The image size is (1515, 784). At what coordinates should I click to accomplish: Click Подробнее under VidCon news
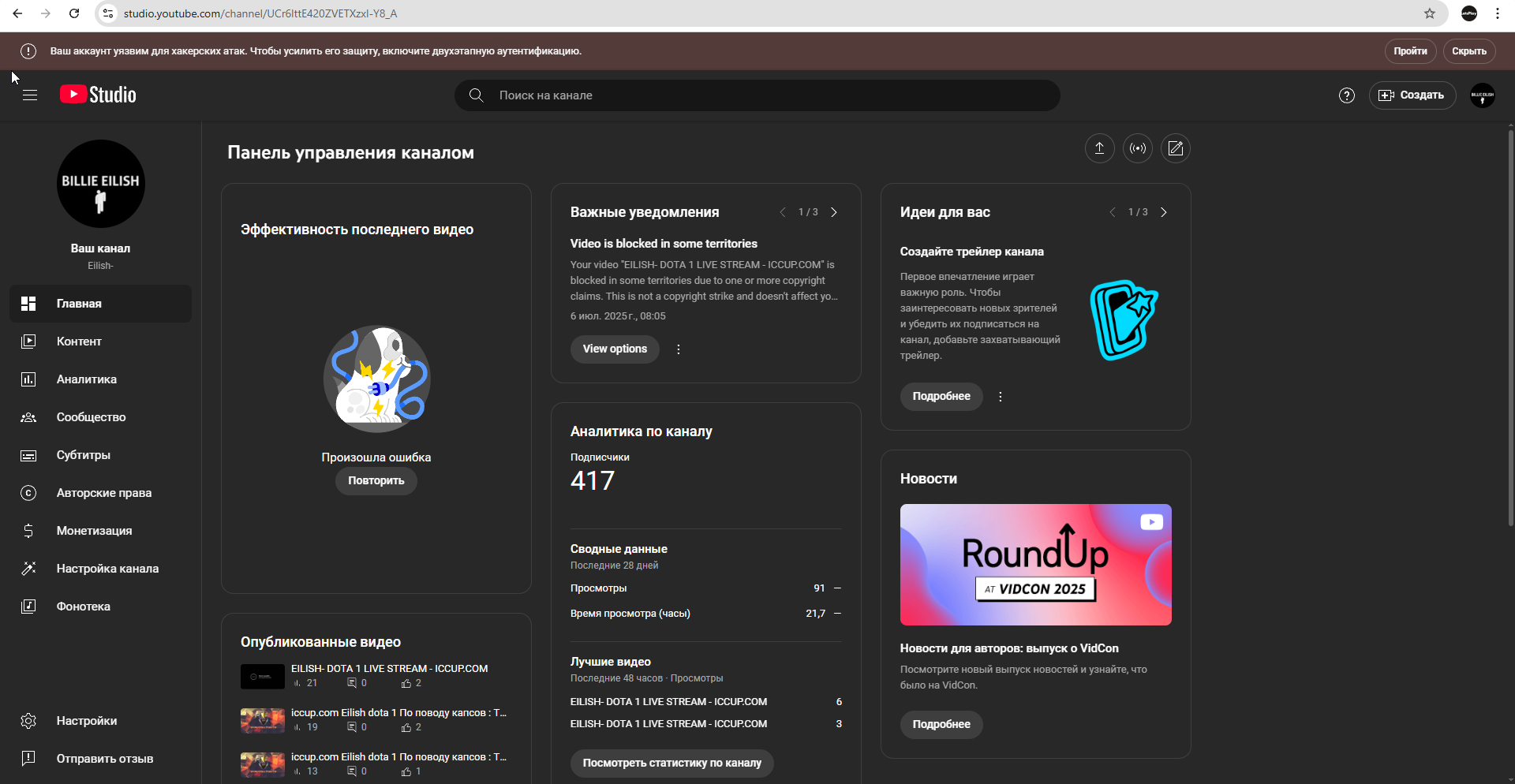941,725
